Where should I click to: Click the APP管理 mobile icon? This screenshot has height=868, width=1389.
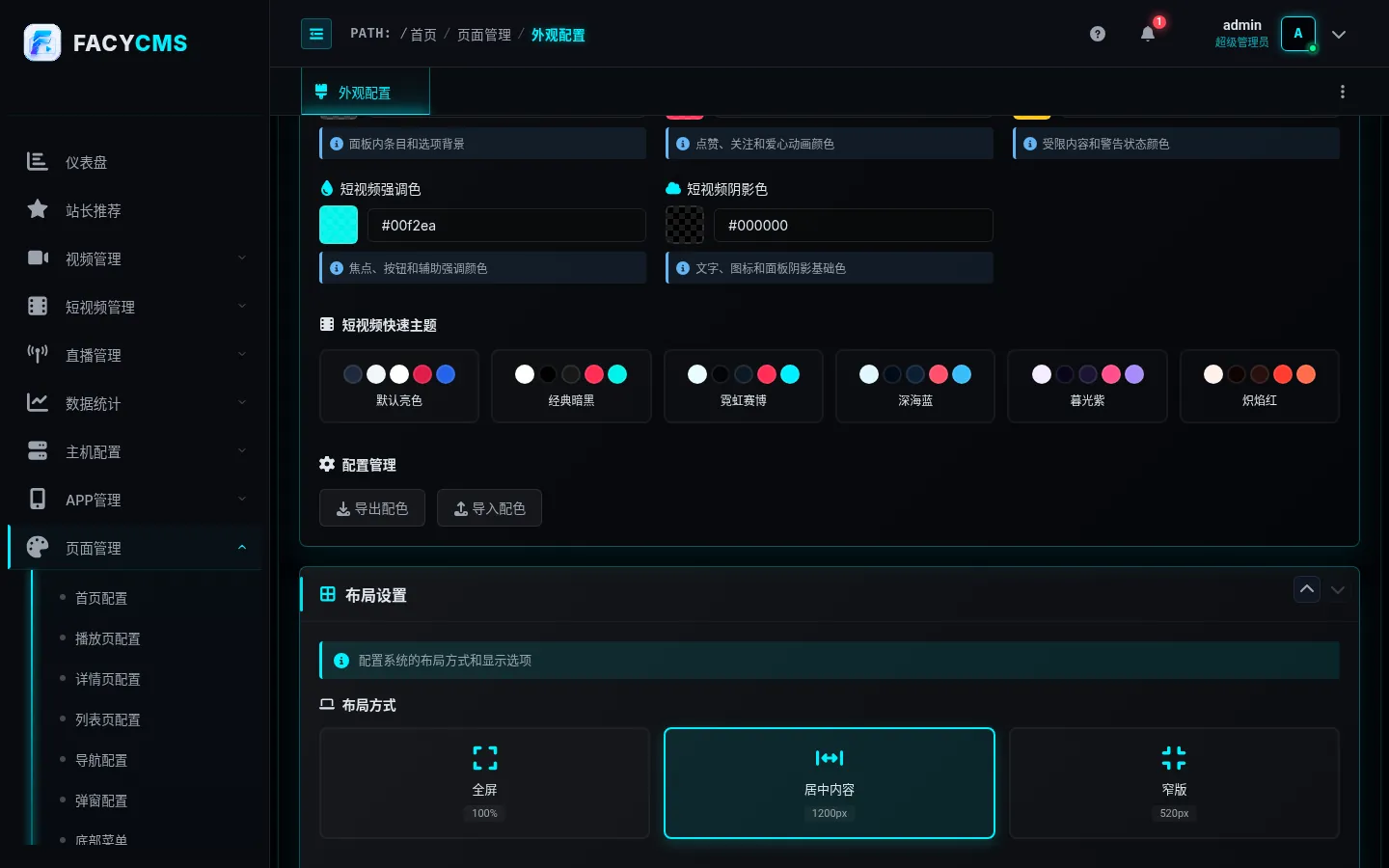tap(38, 499)
